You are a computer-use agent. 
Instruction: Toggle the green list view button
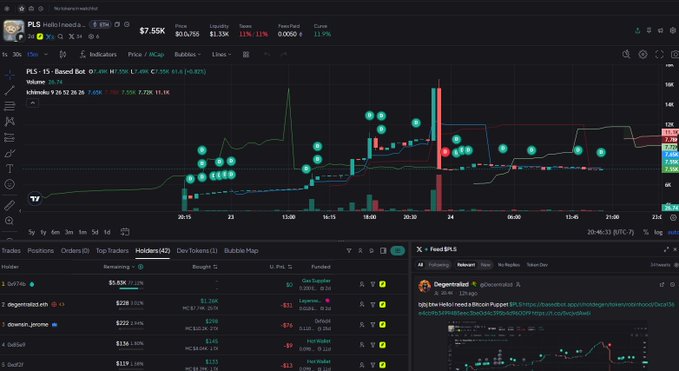[x=398, y=251]
